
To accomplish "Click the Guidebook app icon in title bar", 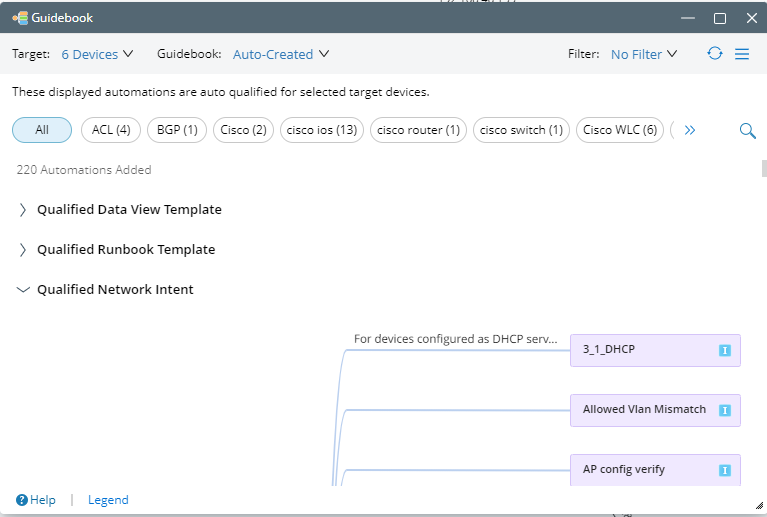I will pos(19,18).
